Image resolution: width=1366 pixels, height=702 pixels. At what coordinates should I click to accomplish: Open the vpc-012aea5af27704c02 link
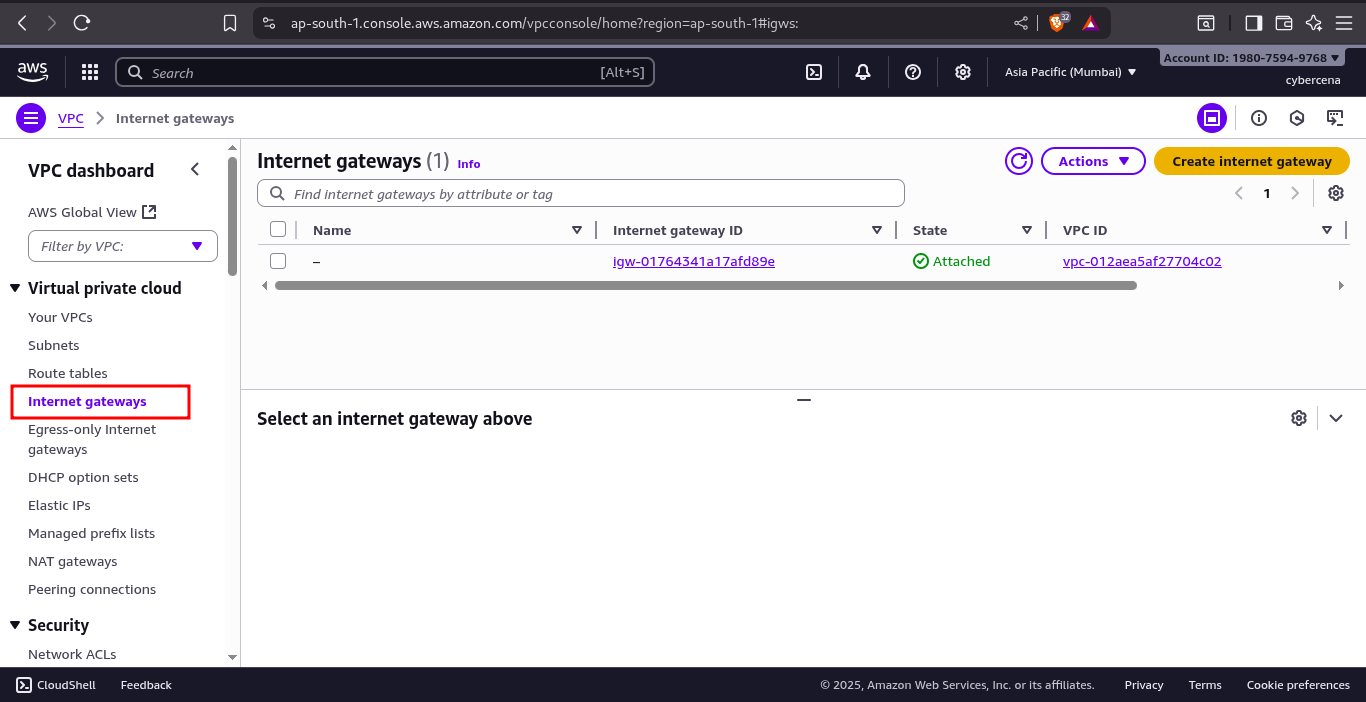tap(1142, 261)
